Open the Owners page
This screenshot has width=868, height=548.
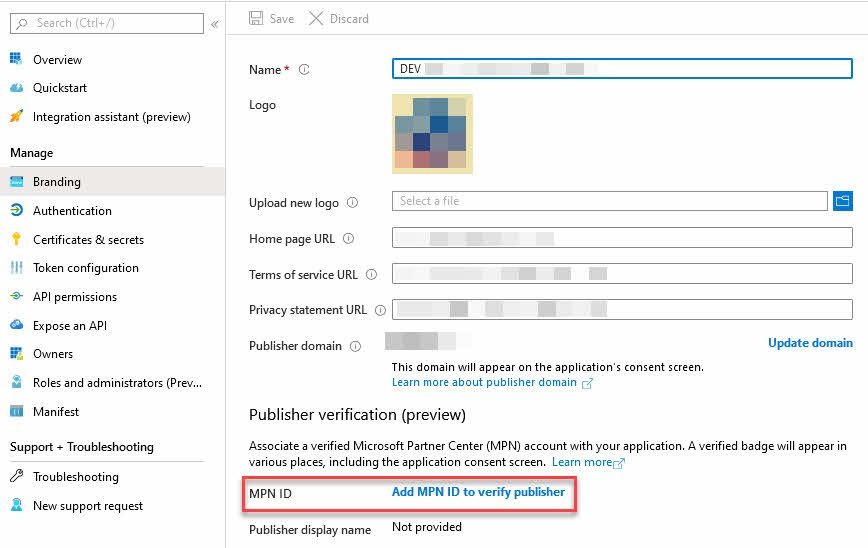53,354
